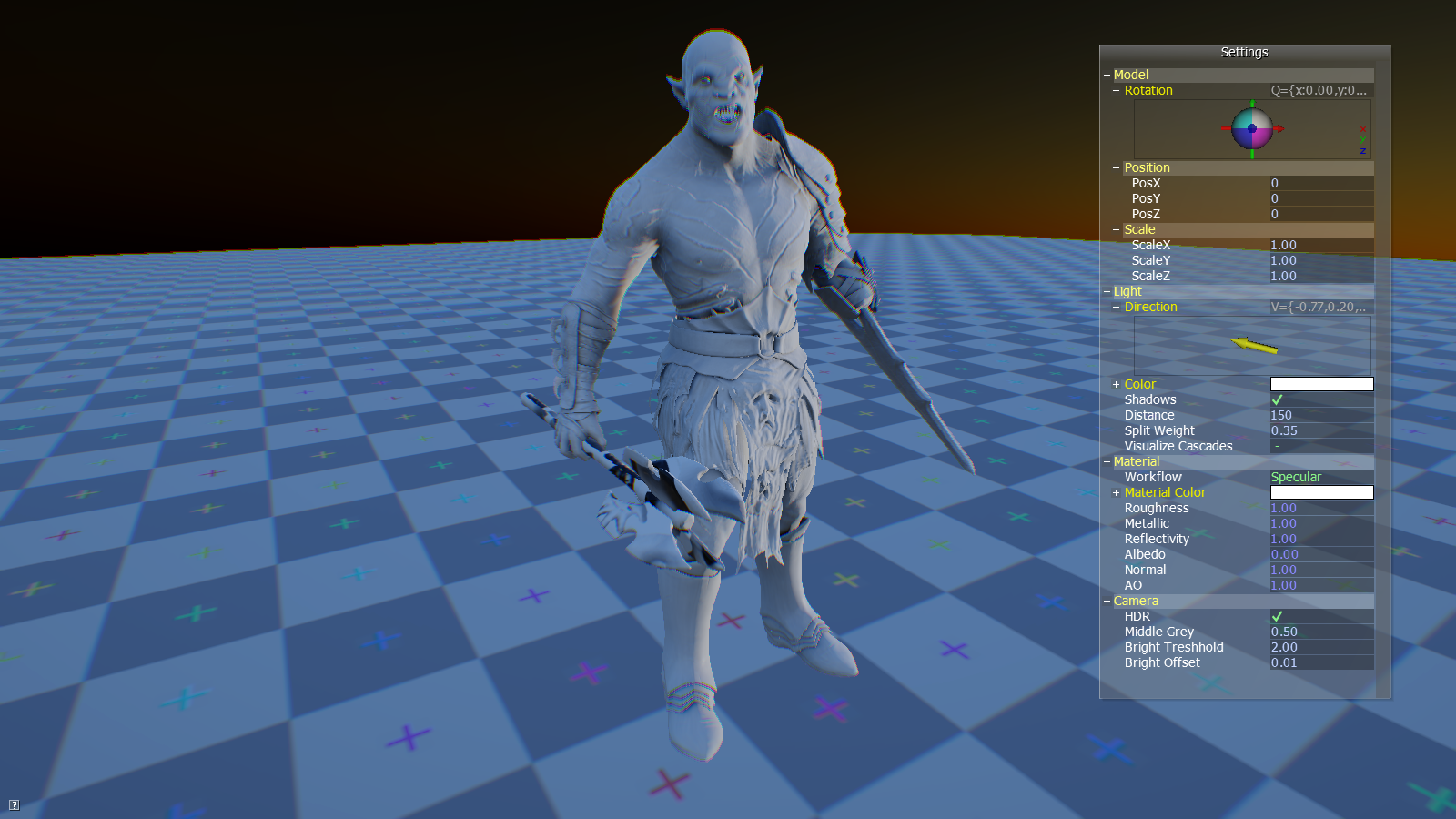Click the Distance value 150
Image resolution: width=1456 pixels, height=819 pixels.
click(1321, 415)
